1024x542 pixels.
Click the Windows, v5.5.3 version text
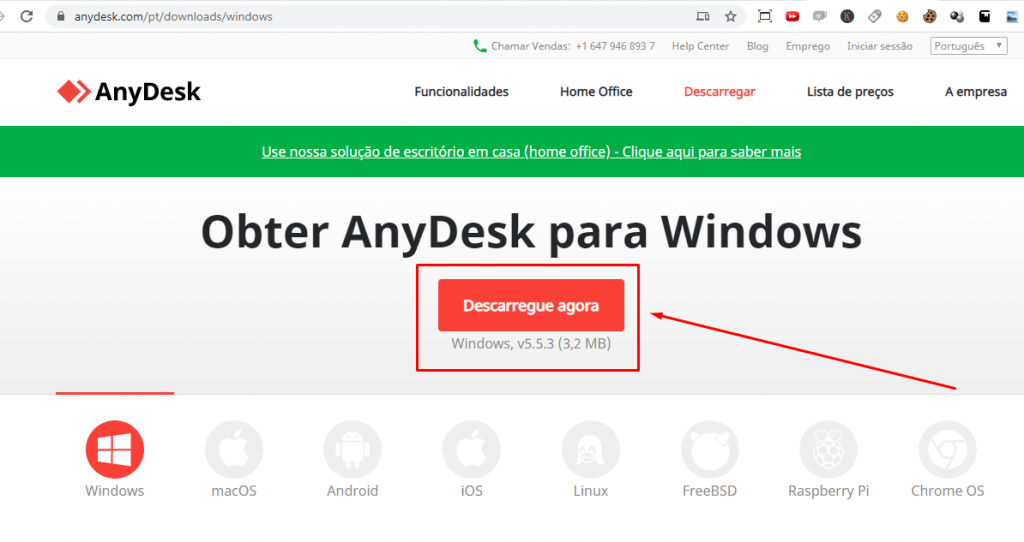click(531, 343)
